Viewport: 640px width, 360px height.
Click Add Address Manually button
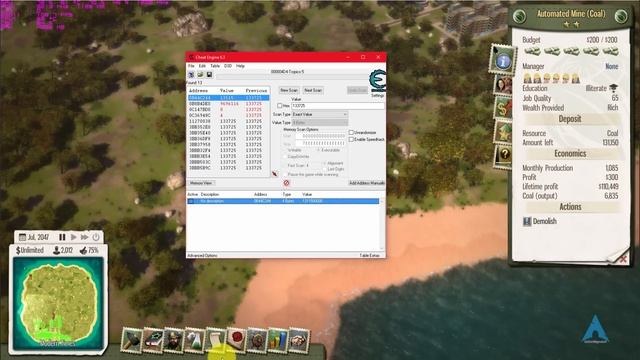point(367,183)
